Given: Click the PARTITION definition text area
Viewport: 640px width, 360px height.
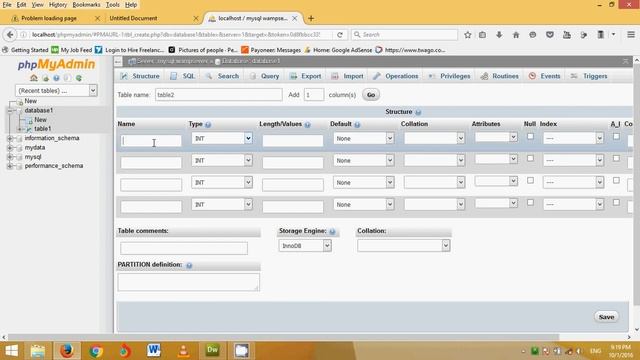Looking at the screenshot, I should point(188,282).
